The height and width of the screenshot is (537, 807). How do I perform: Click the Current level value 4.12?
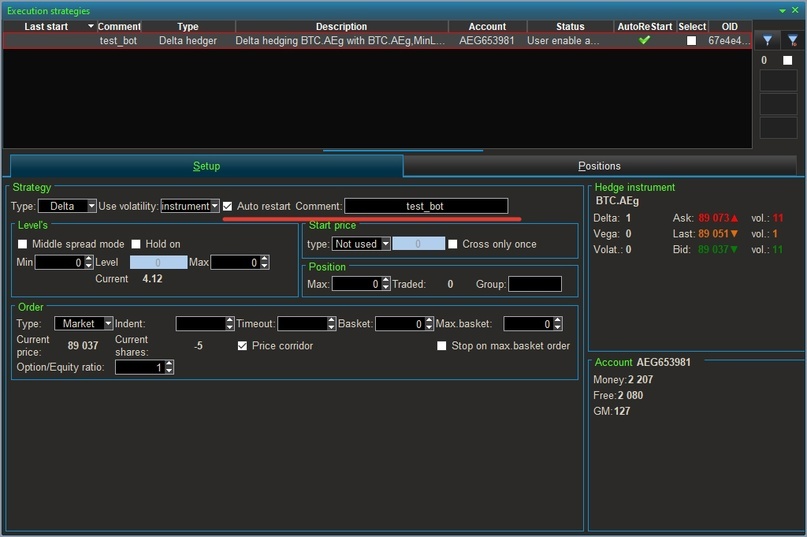[x=152, y=279]
